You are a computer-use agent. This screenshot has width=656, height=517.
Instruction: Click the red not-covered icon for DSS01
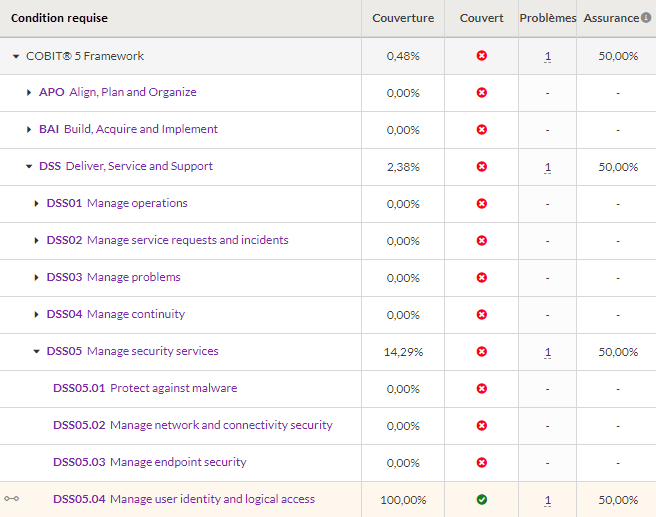pos(482,204)
